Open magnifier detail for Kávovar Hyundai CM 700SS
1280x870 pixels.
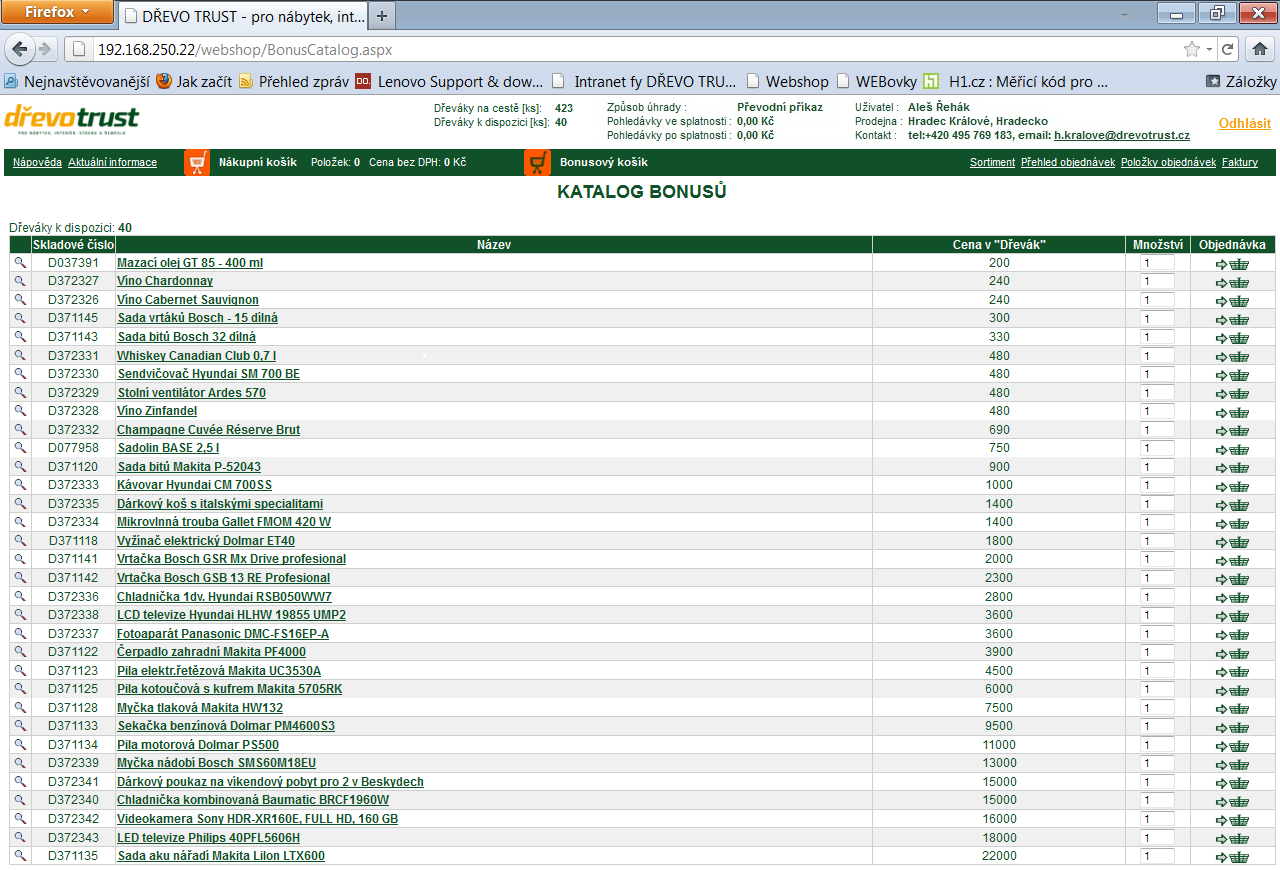pos(20,485)
